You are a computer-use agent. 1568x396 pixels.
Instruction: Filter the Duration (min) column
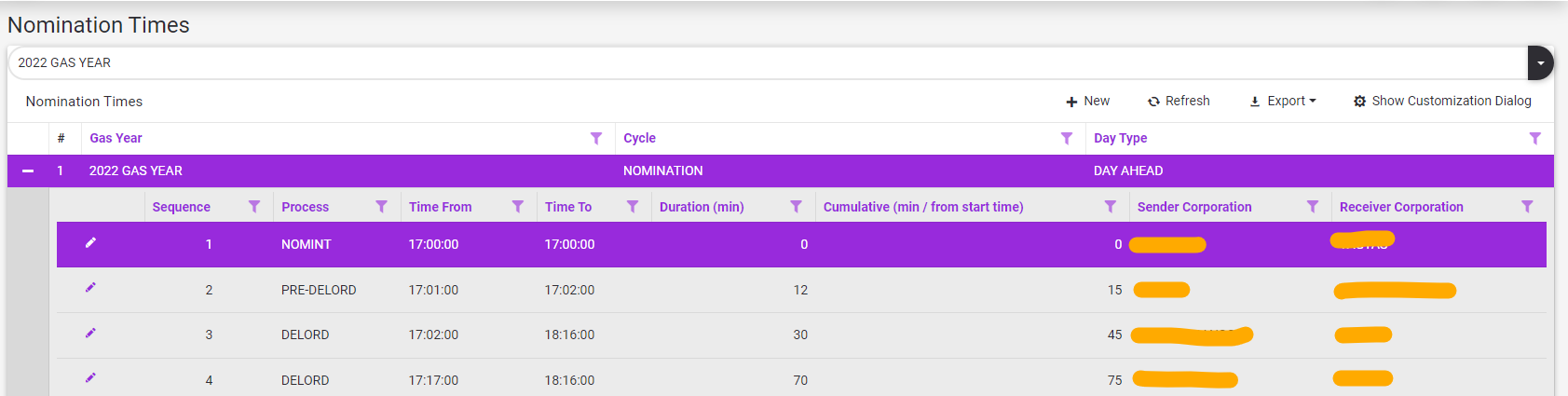796,207
